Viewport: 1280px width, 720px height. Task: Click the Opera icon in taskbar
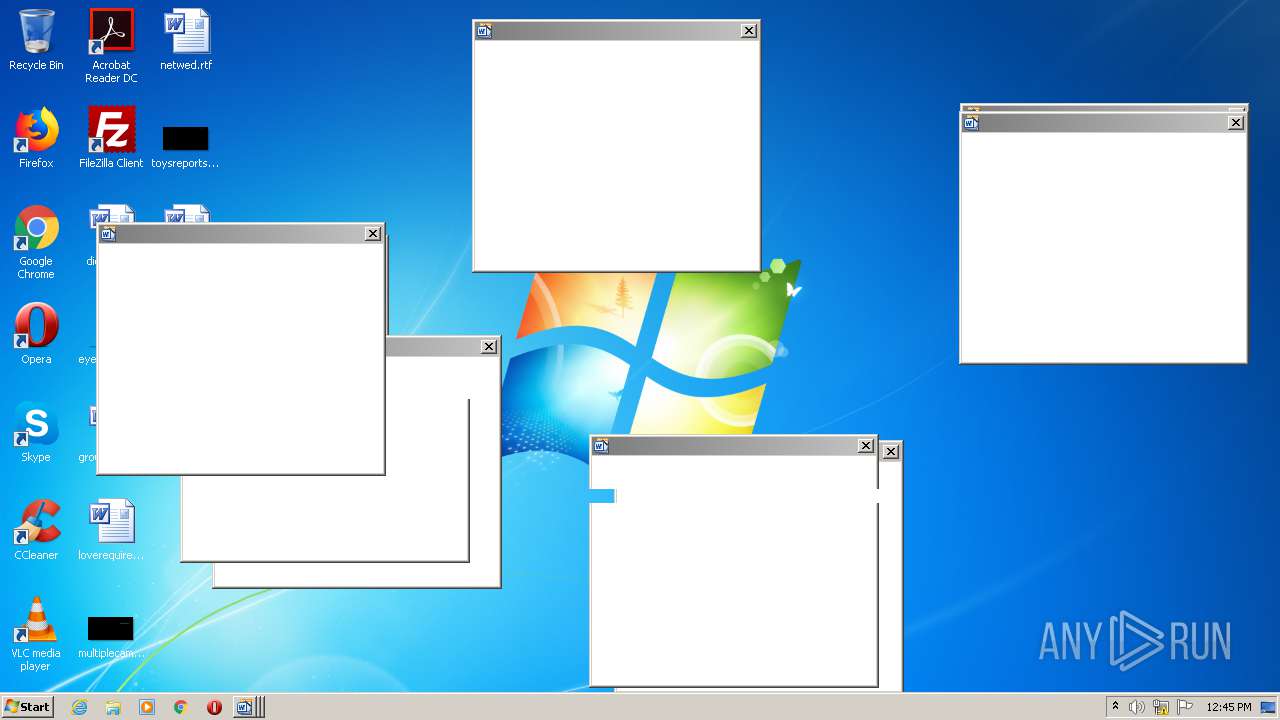pos(214,707)
